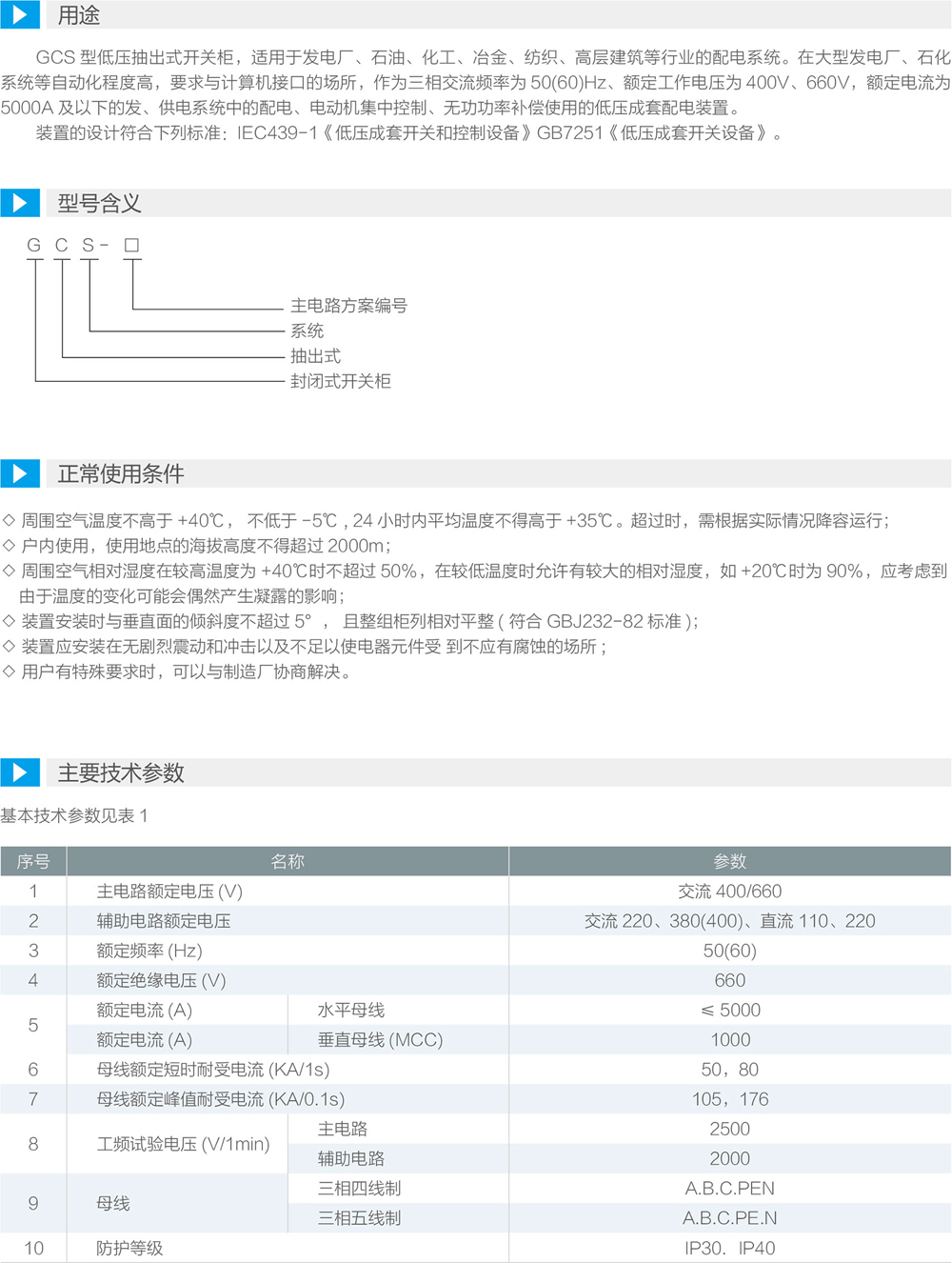This screenshot has height=1263, width=952.
Task: Select the 主要技术参数 section heading
Action: pos(121,773)
